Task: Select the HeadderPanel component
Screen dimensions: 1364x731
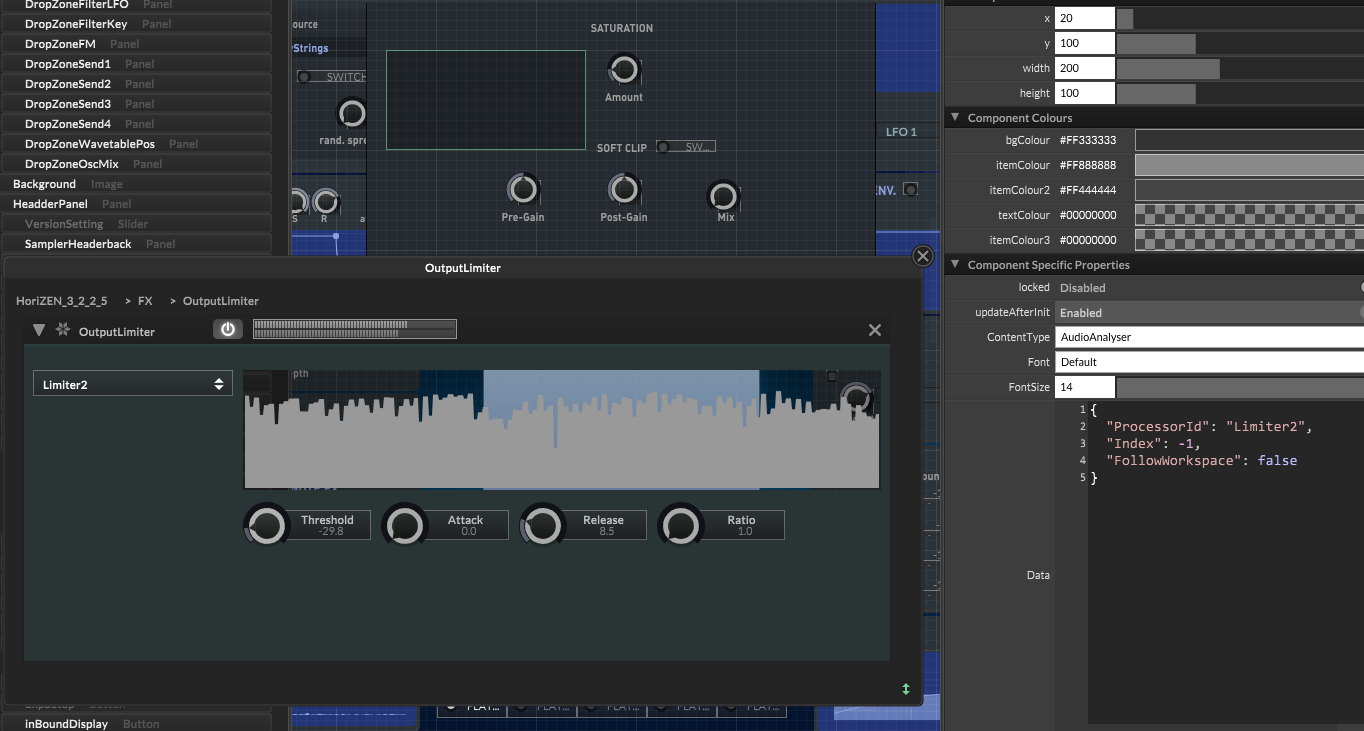Action: pyautogui.click(x=136, y=204)
